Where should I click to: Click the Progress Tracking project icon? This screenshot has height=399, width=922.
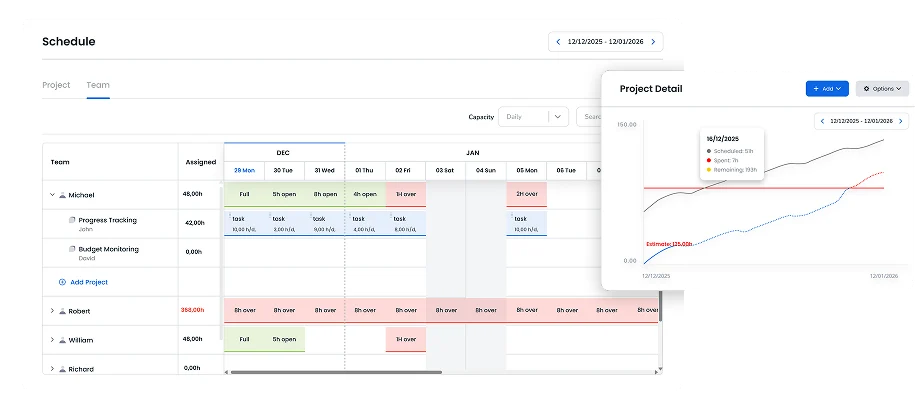tap(72, 220)
